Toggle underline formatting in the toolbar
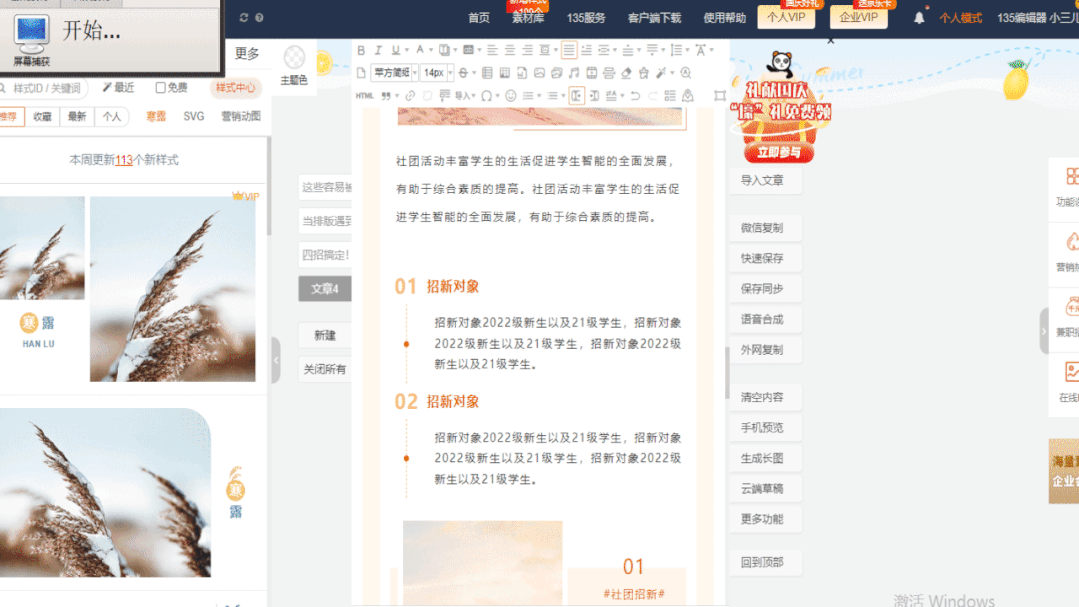The image size is (1079, 607). click(x=394, y=50)
